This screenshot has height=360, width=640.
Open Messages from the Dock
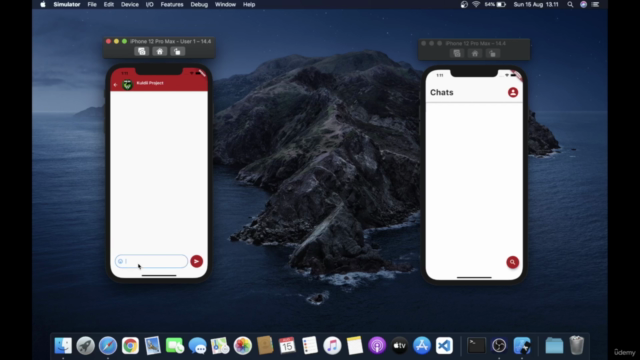[198, 346]
